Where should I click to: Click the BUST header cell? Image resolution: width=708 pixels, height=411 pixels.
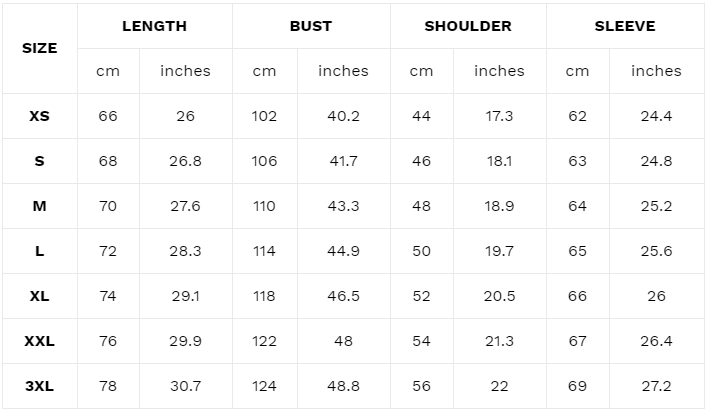pos(311,26)
